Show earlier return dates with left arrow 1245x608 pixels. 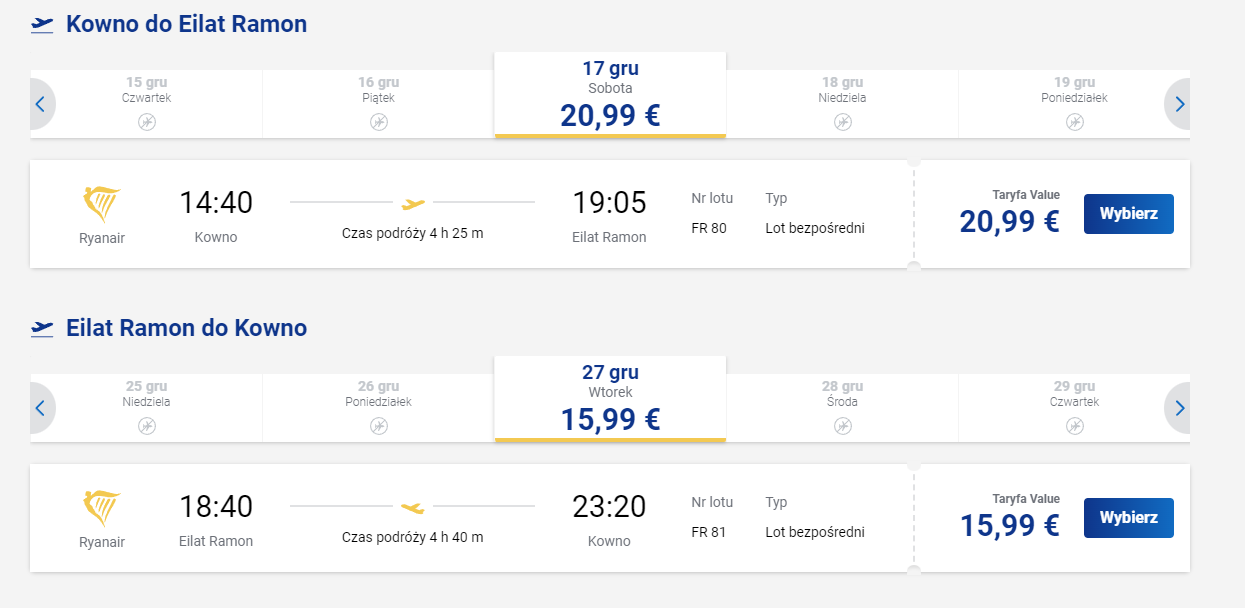pos(41,408)
